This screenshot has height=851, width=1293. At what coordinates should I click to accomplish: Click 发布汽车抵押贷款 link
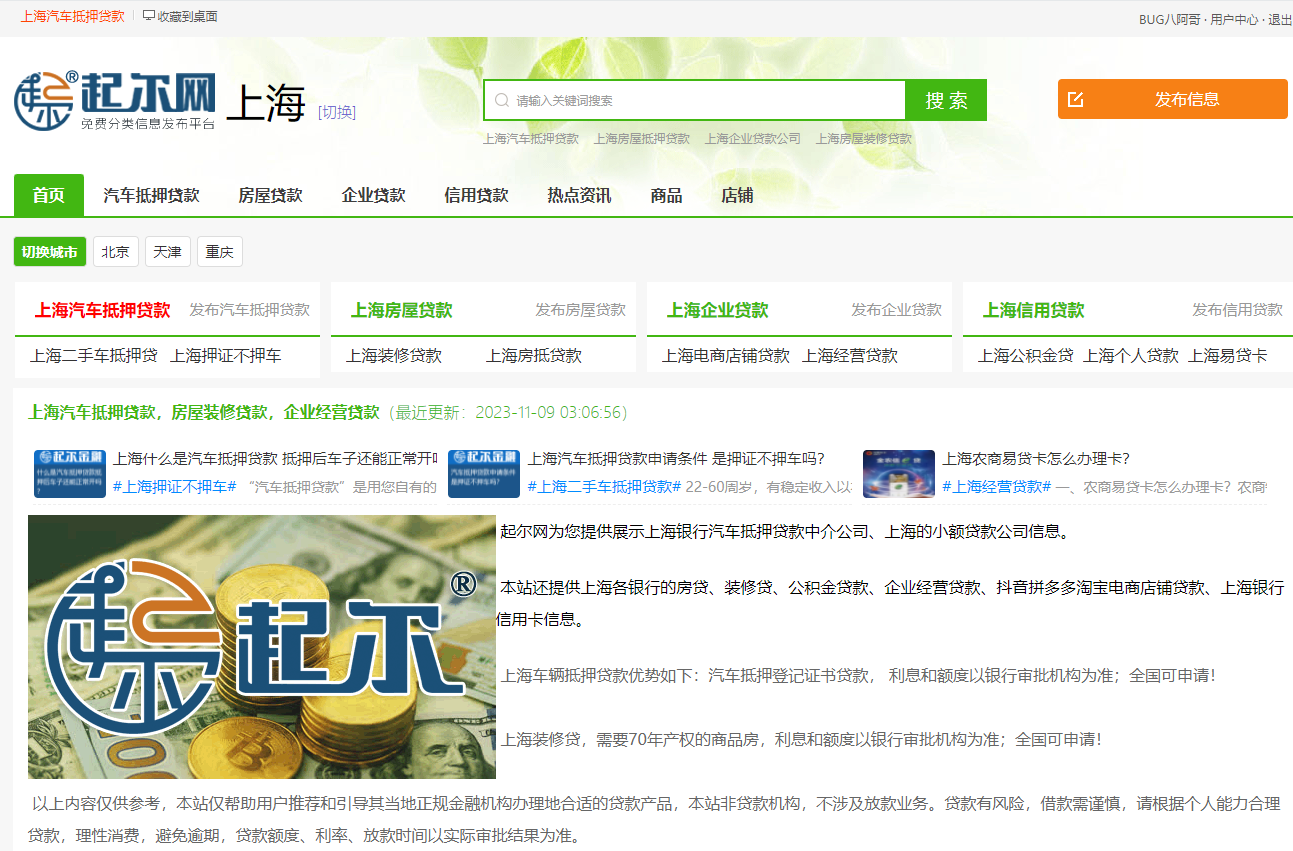(x=250, y=310)
